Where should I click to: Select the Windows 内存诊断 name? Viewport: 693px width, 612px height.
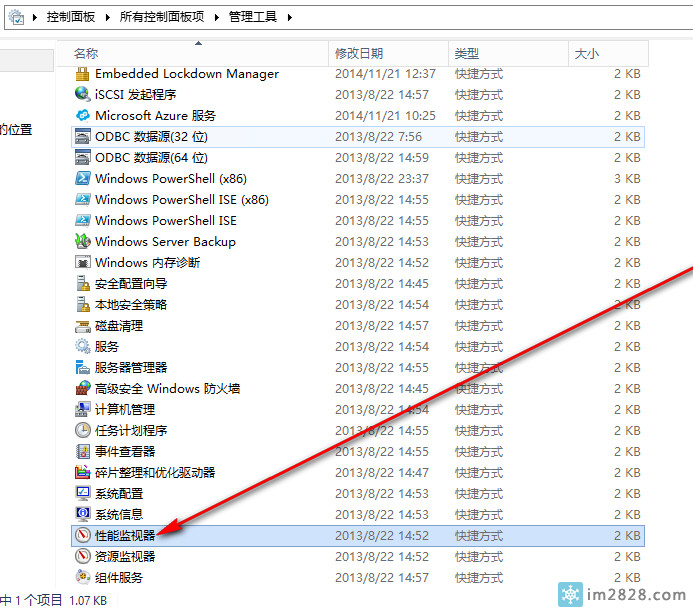(148, 262)
